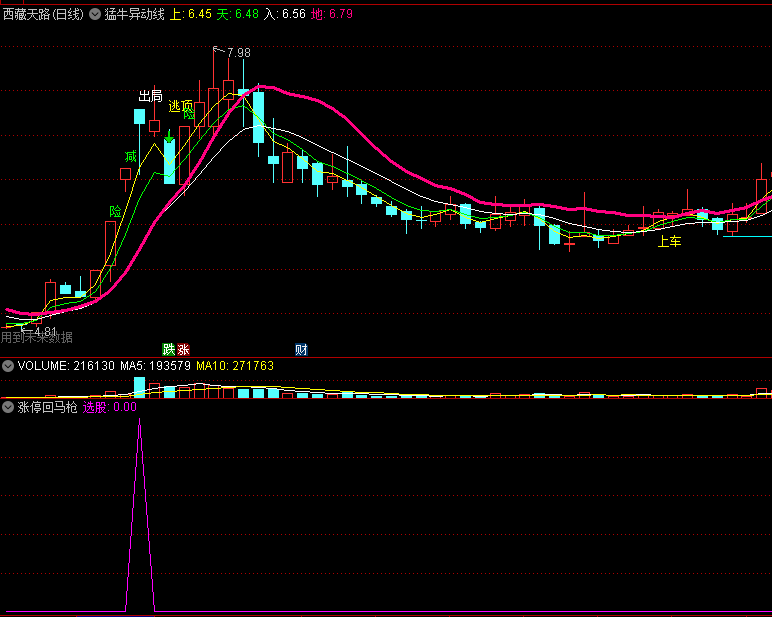Click the green 天: 6.48 value
This screenshot has height=617, width=772.
click(238, 14)
